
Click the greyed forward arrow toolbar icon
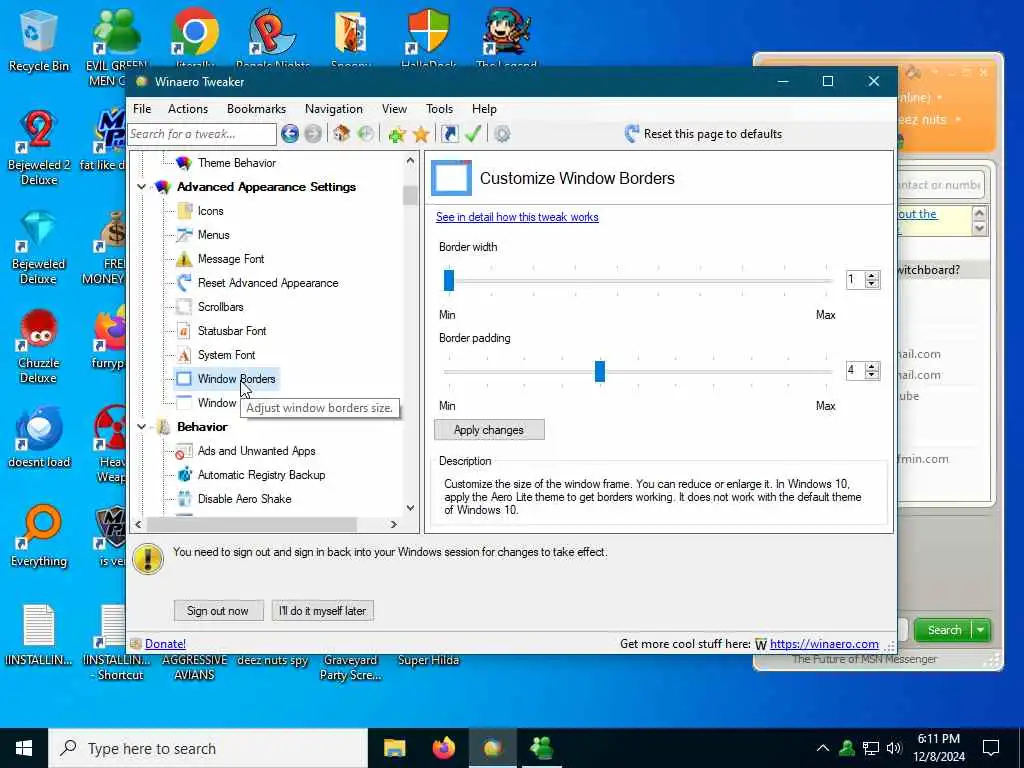(x=313, y=134)
